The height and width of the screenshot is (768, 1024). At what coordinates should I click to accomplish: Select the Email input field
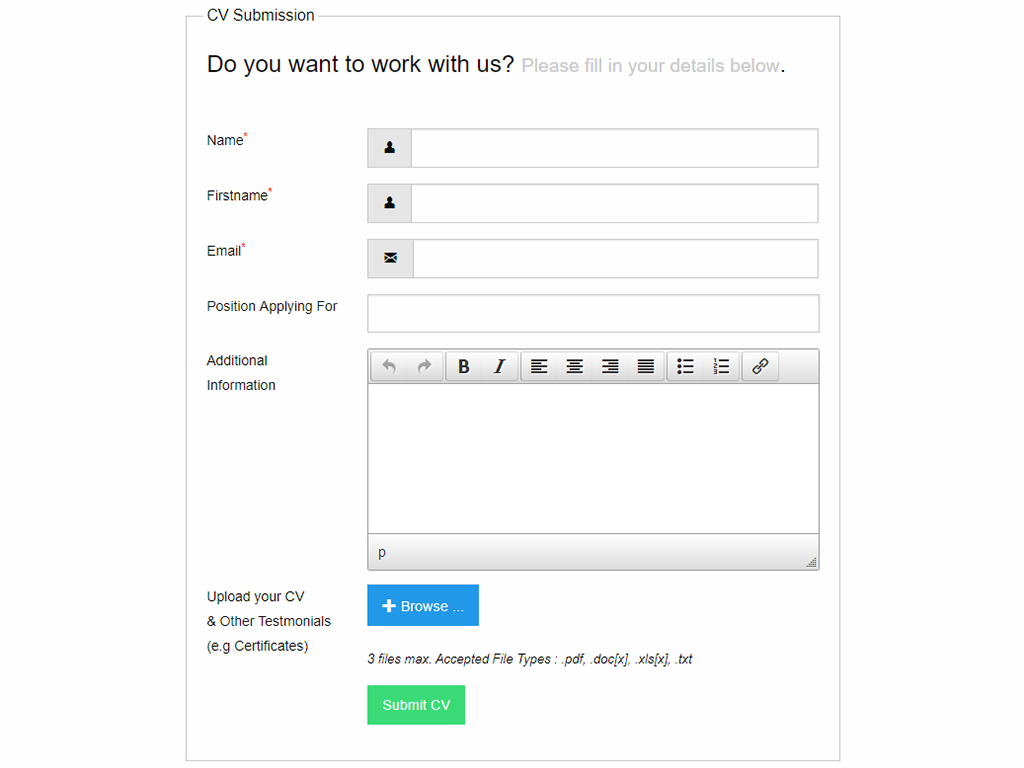point(615,258)
